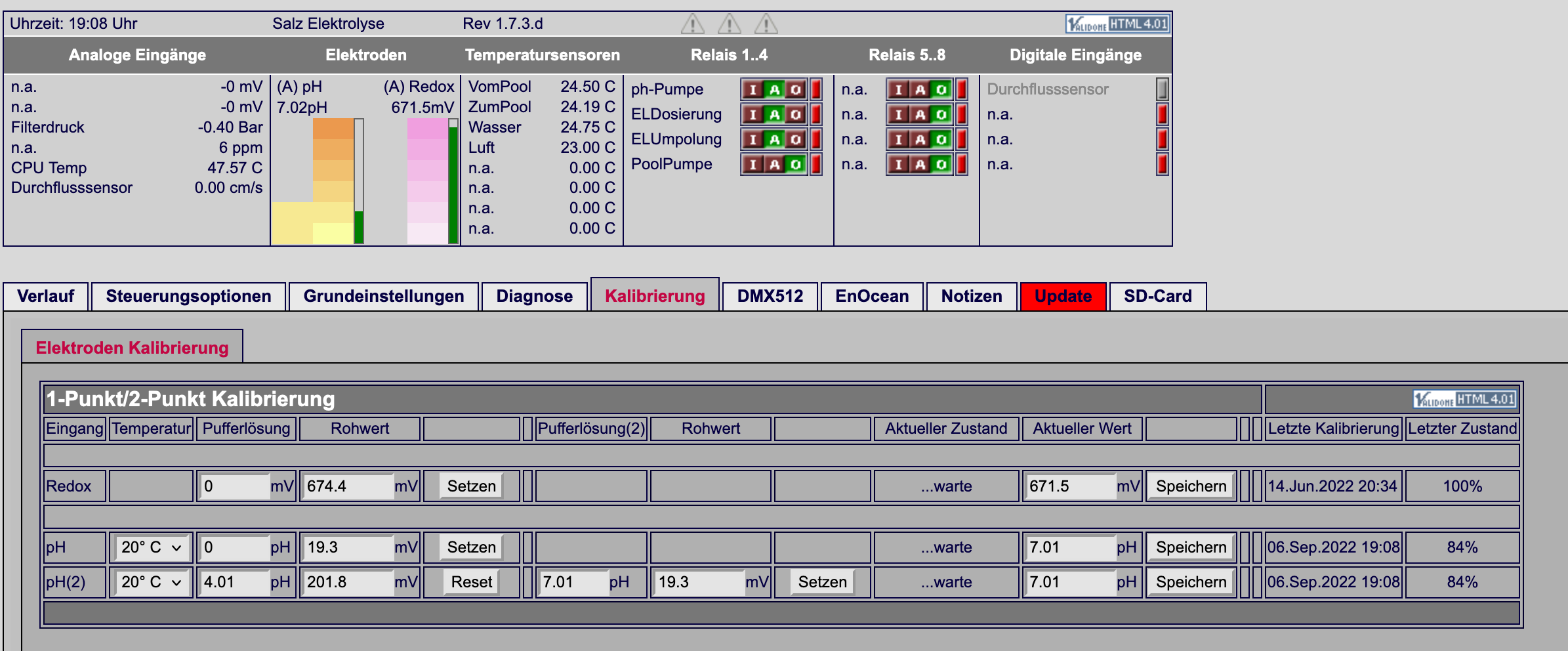Click the red Update tab

click(1063, 297)
